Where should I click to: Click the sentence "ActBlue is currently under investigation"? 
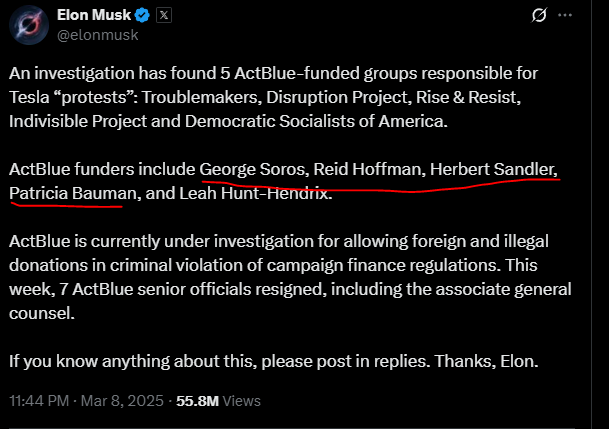click(155, 241)
